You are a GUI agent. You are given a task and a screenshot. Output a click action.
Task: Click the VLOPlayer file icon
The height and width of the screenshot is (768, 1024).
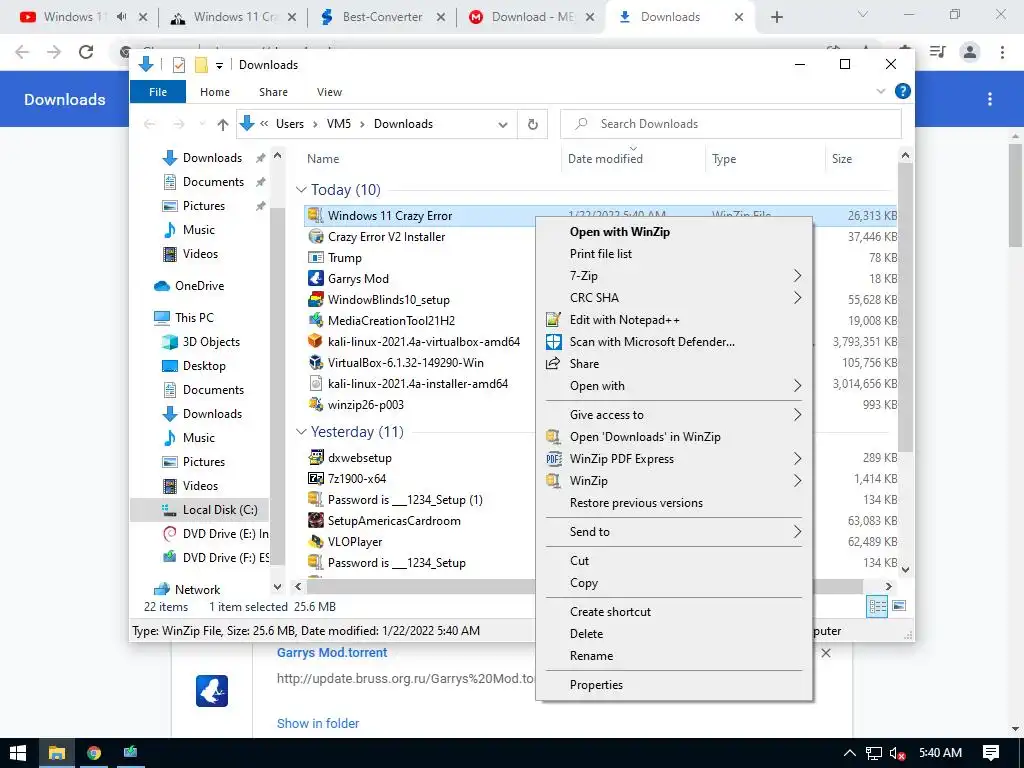pyautogui.click(x=315, y=541)
